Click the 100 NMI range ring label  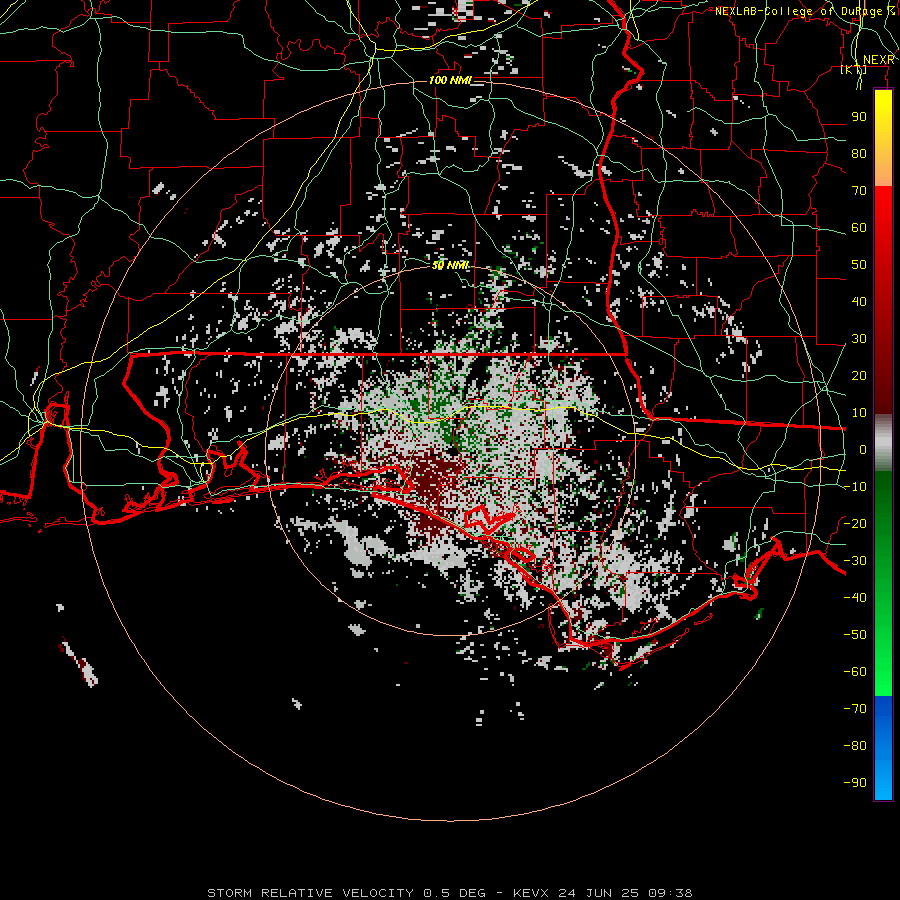point(450,80)
